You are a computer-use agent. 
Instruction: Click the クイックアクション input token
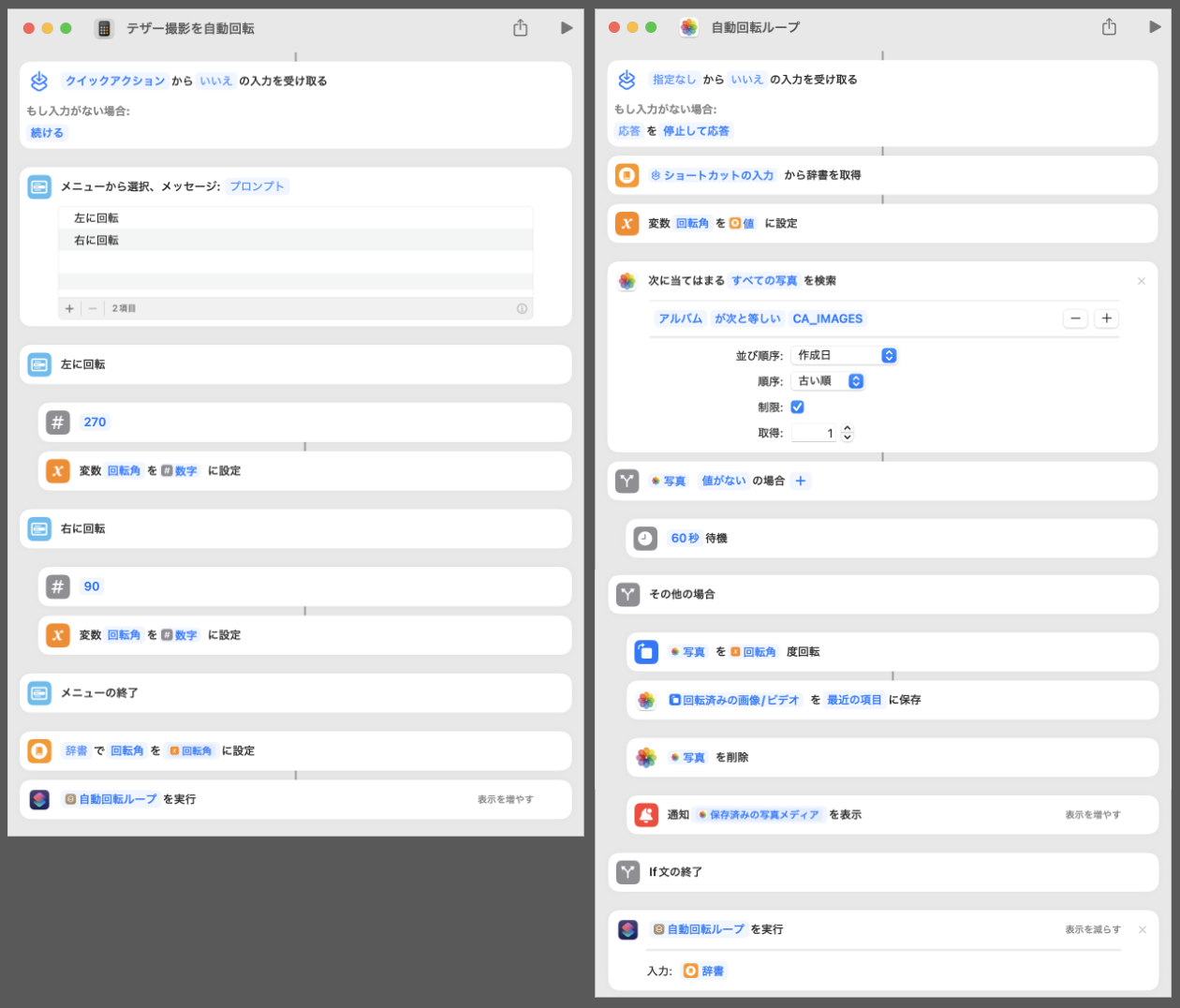pyautogui.click(x=115, y=82)
